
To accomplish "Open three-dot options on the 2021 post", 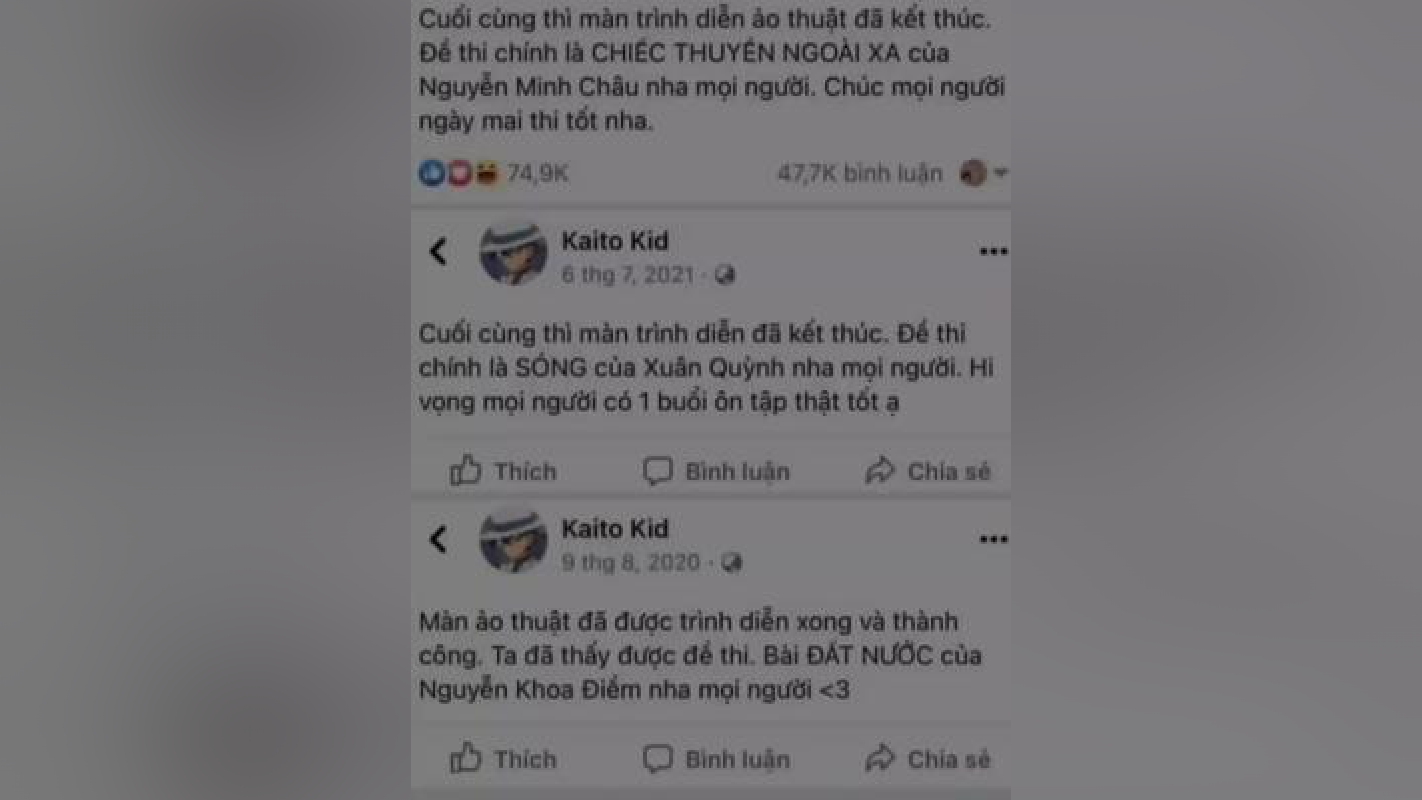I will coord(993,252).
